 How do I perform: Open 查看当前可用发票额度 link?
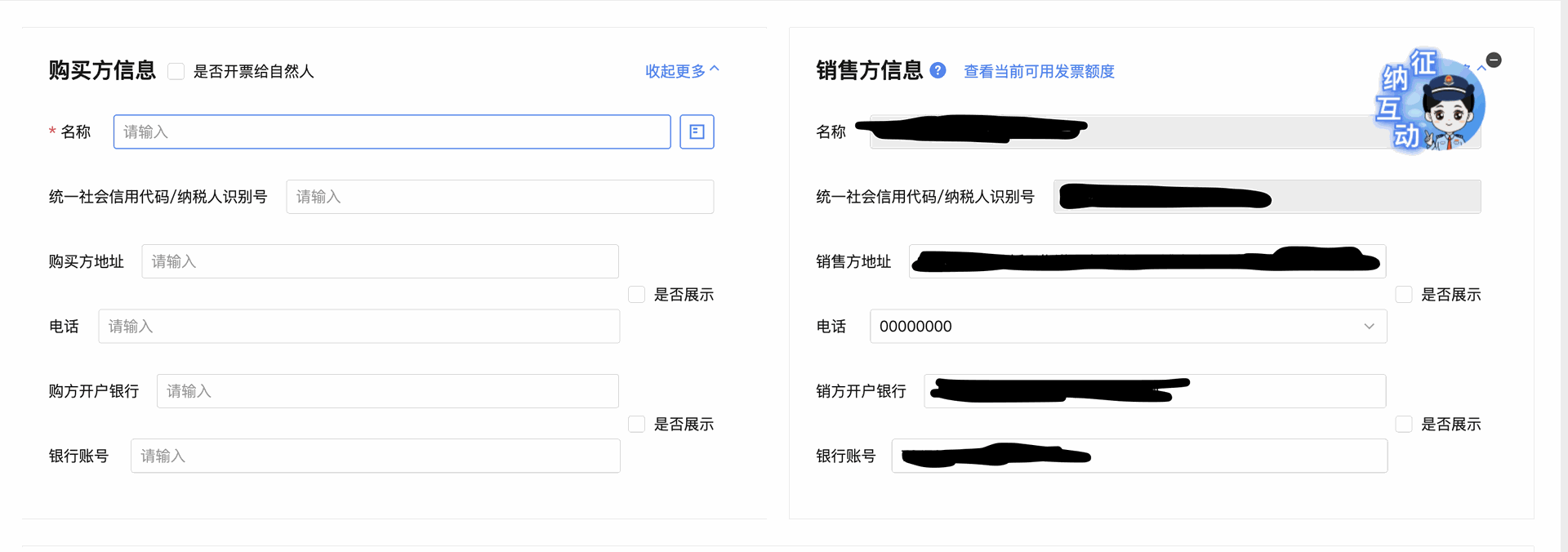pyautogui.click(x=1039, y=71)
